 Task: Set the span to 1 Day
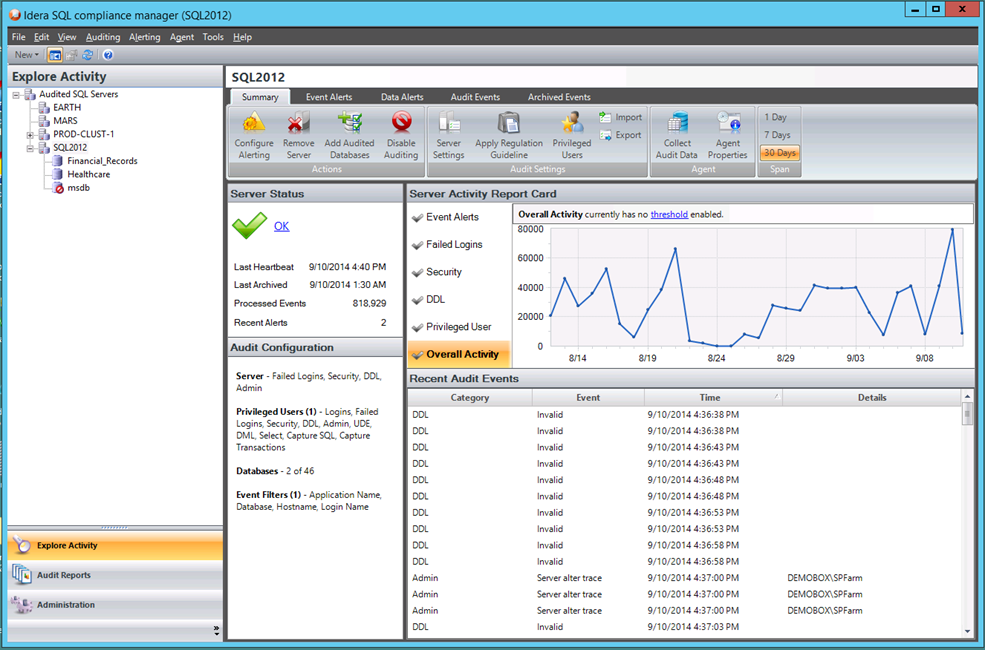pyautogui.click(x=776, y=117)
